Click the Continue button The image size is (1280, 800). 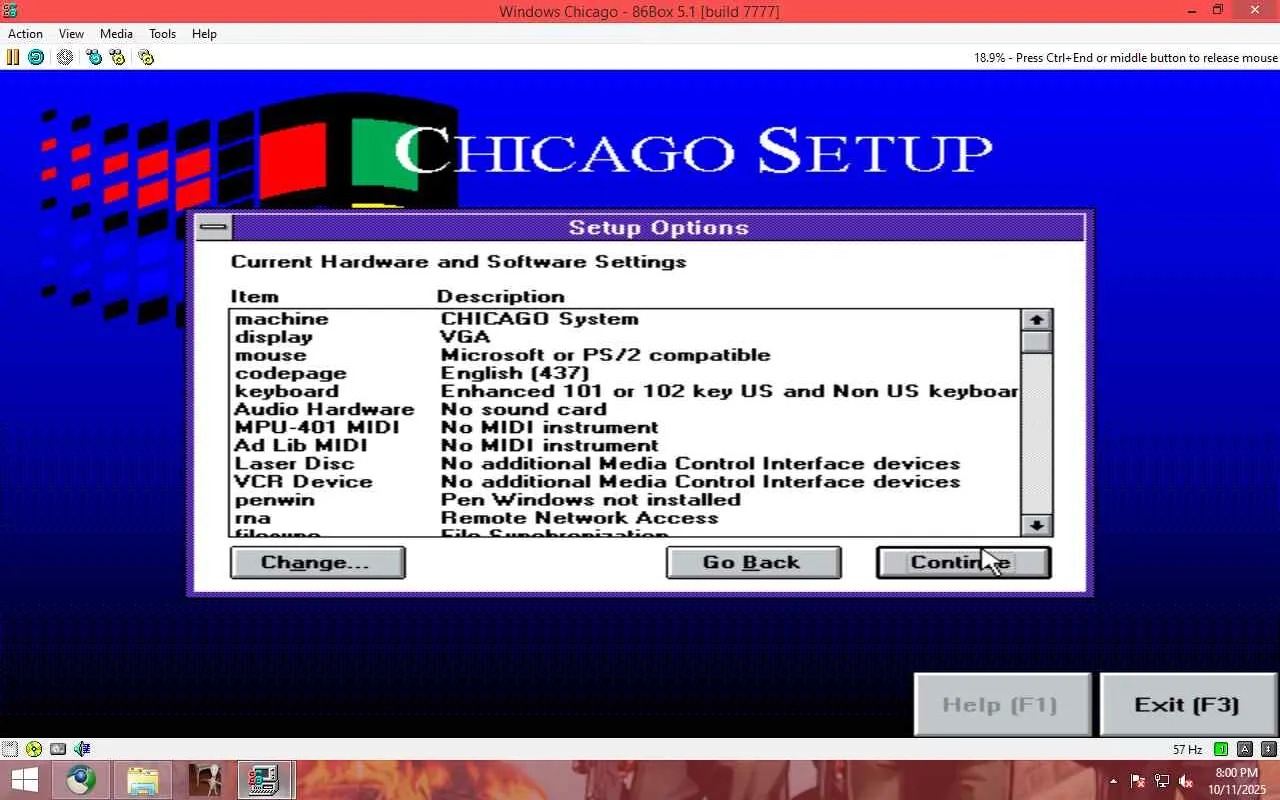(963, 562)
